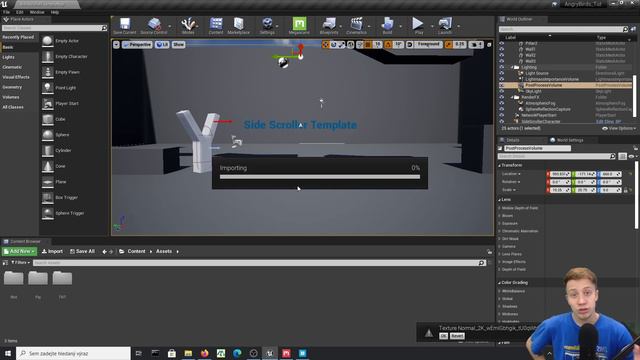Toggle visibility of SkyLight actor
640x360 pixels.
pos(502,91)
